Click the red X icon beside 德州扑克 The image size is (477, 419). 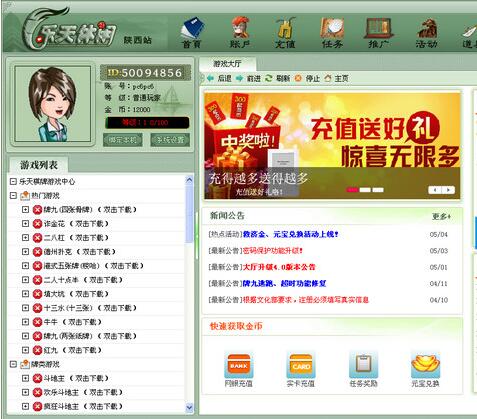[37, 252]
